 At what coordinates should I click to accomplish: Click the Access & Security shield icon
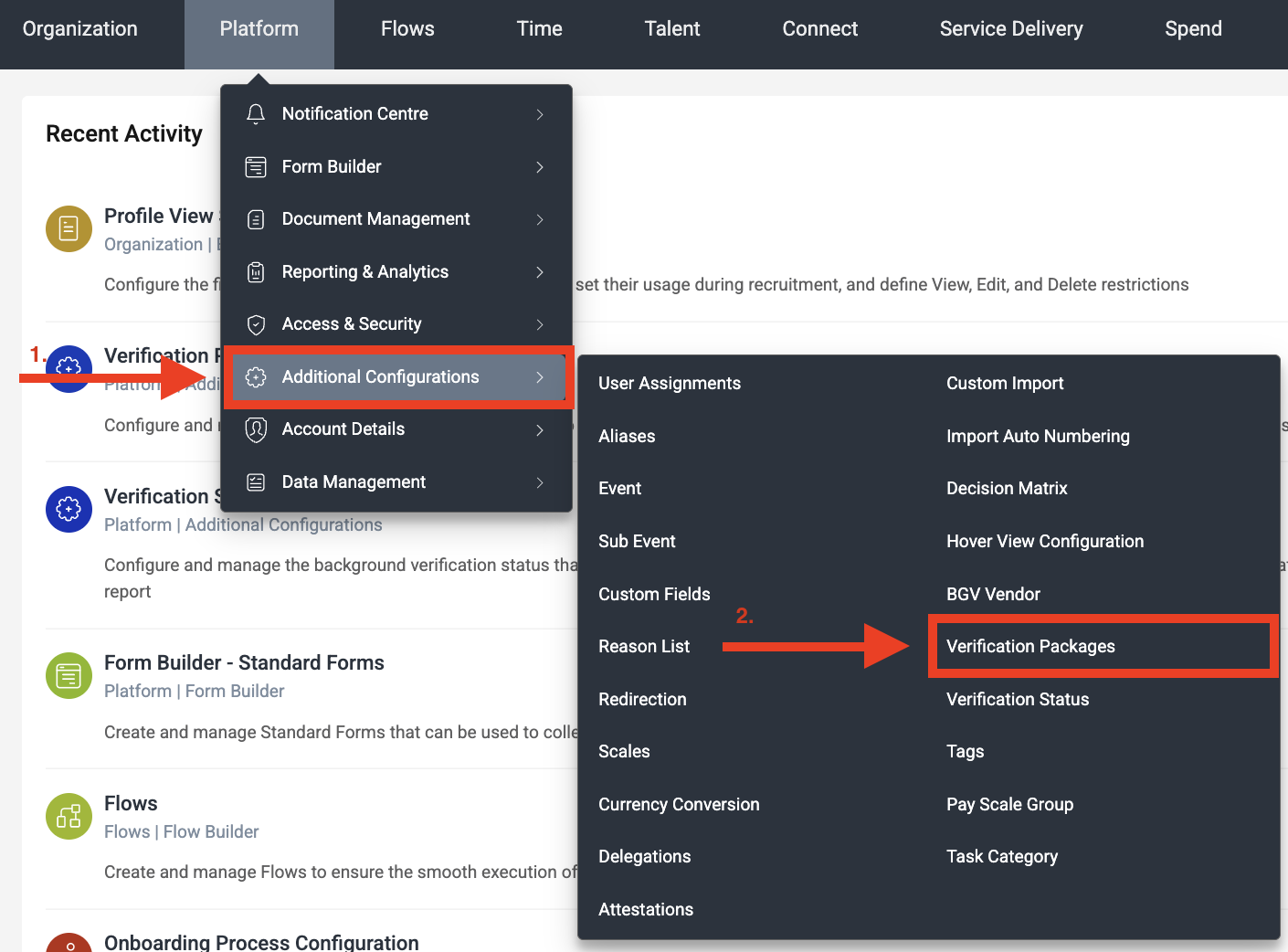[256, 324]
